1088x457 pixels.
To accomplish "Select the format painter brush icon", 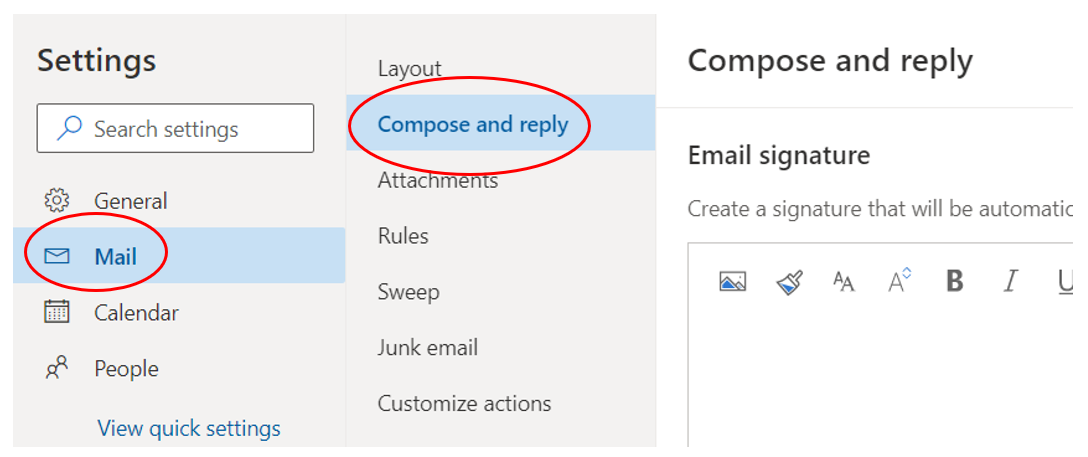I will click(x=790, y=282).
